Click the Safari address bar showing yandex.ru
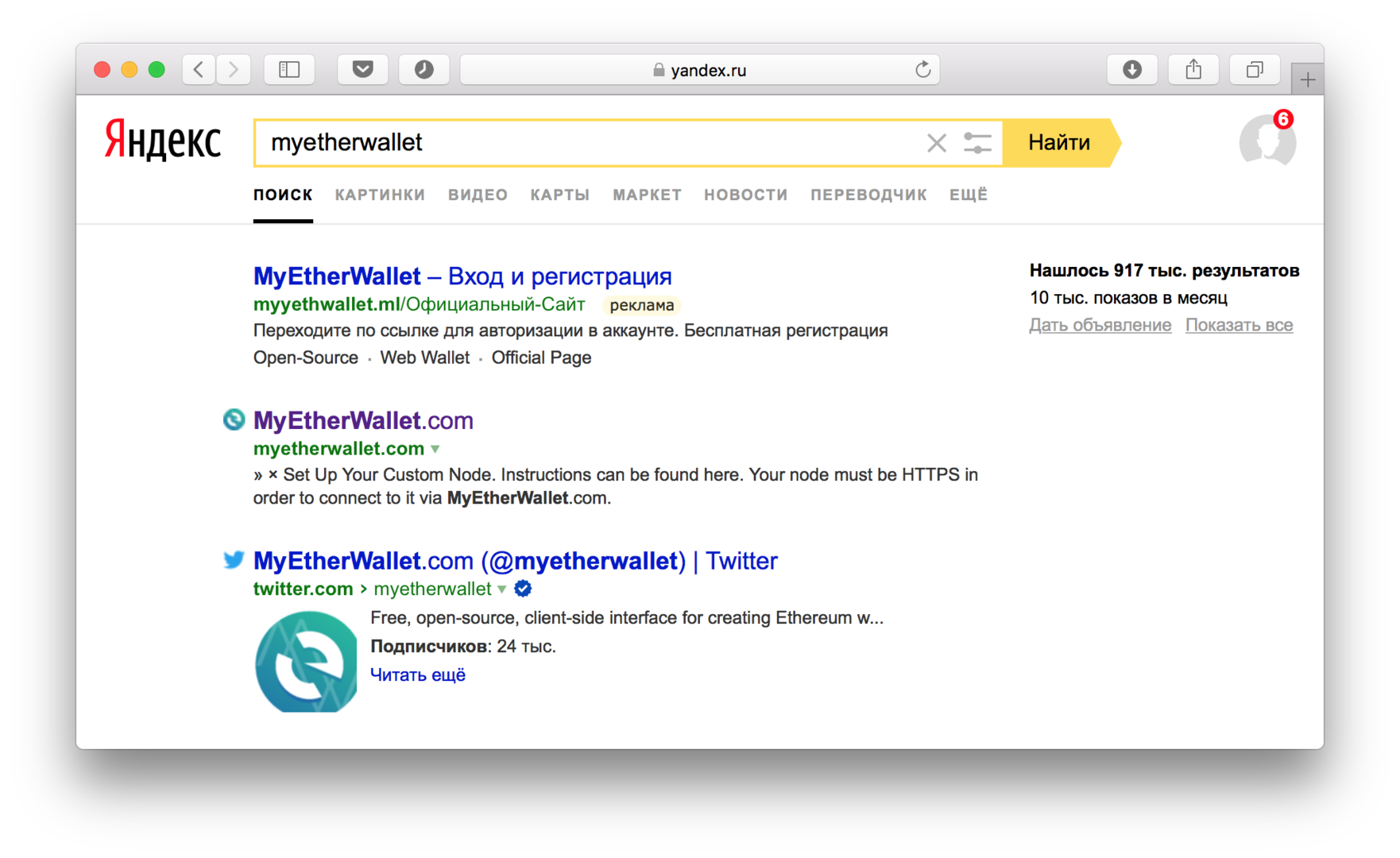The image size is (1400, 858). coord(700,70)
